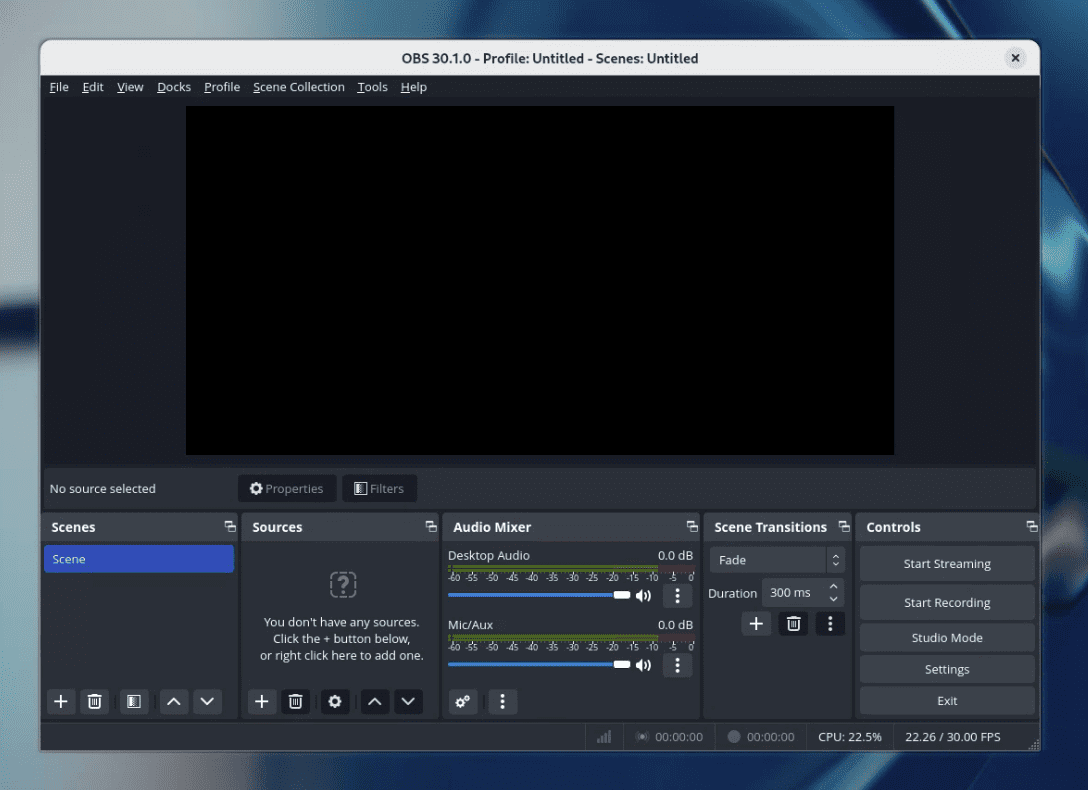1088x790 pixels.
Task: Add a new source
Action: (x=262, y=701)
